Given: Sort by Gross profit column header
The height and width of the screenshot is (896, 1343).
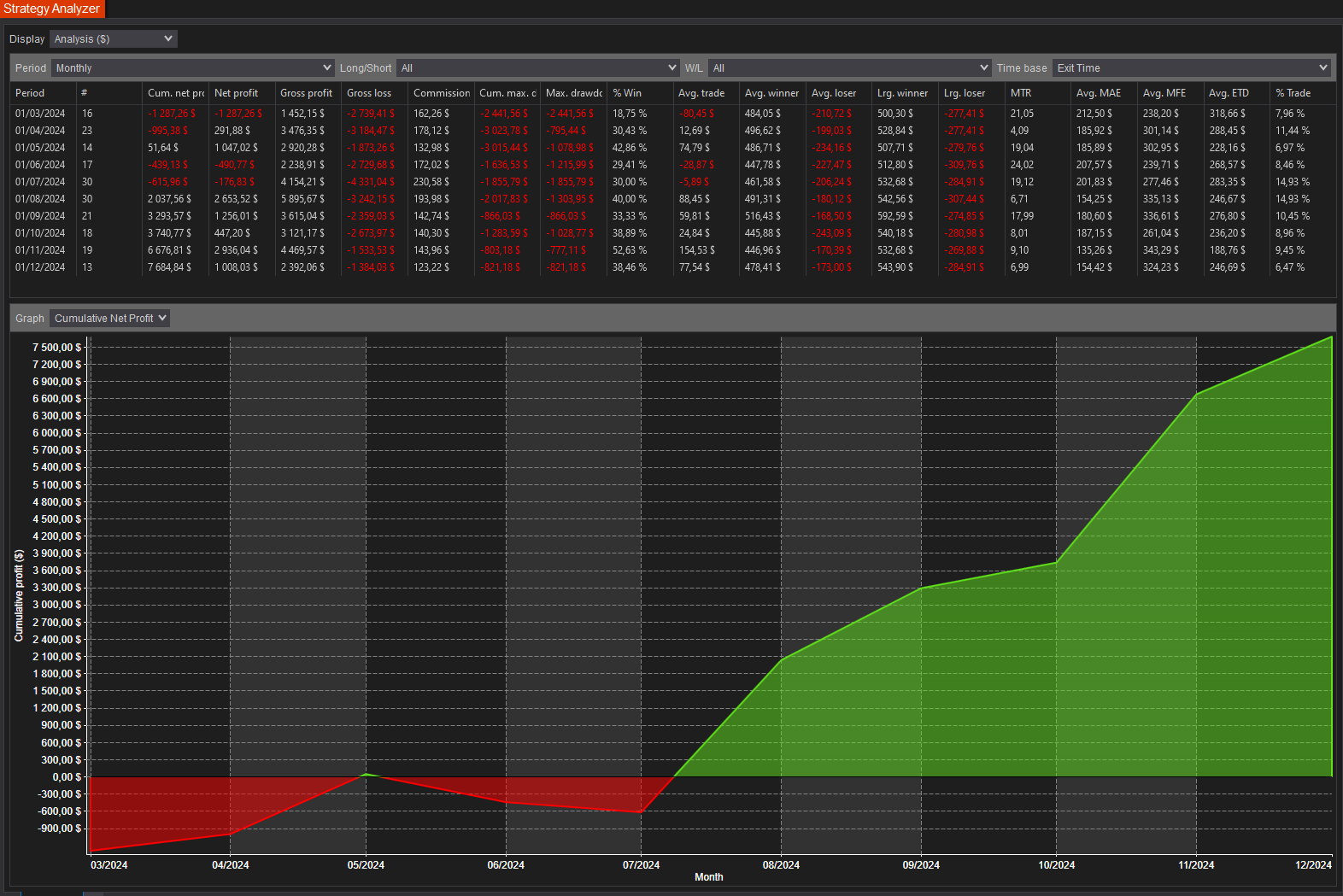Looking at the screenshot, I should [308, 93].
